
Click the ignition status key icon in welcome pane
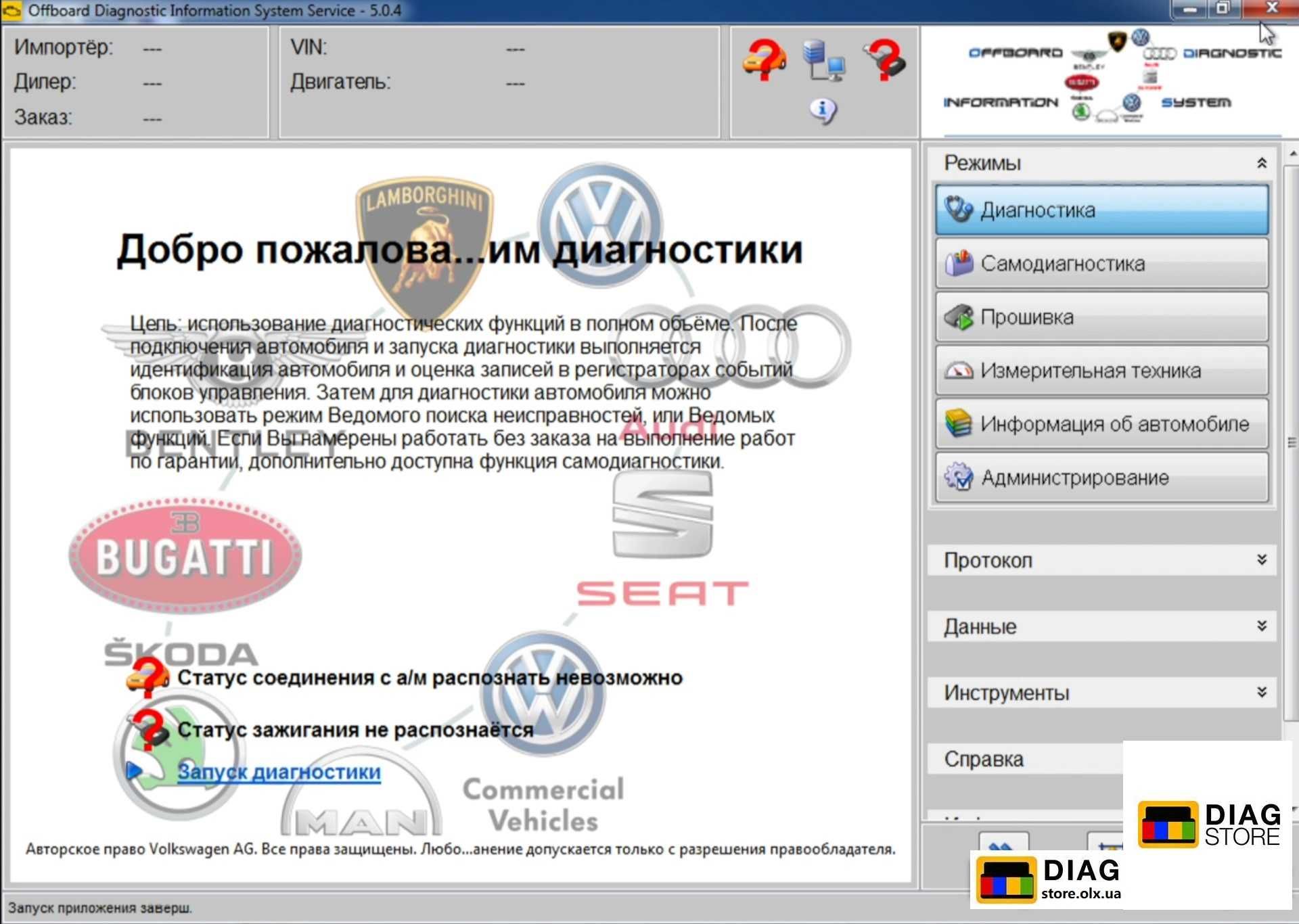[149, 729]
